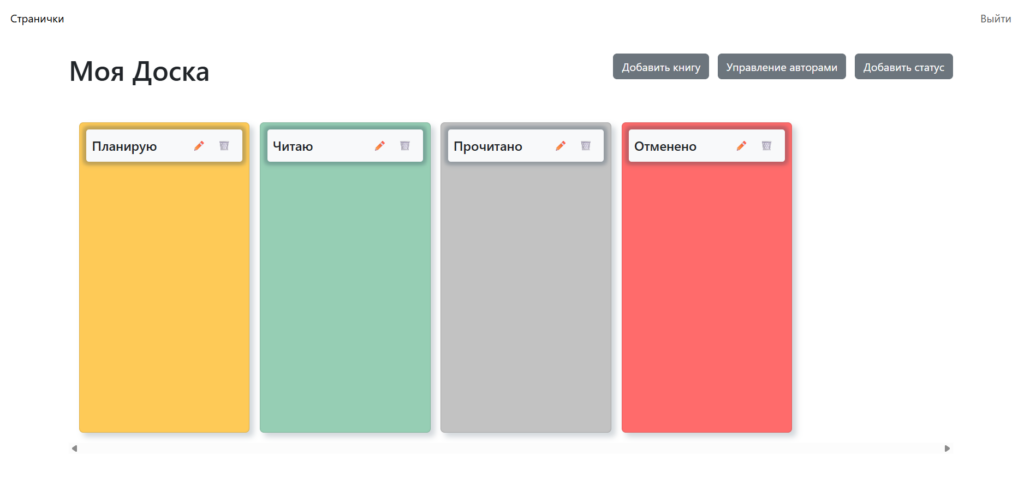Delete the Планирую status with trash icon
The image size is (1024, 490).
click(224, 146)
